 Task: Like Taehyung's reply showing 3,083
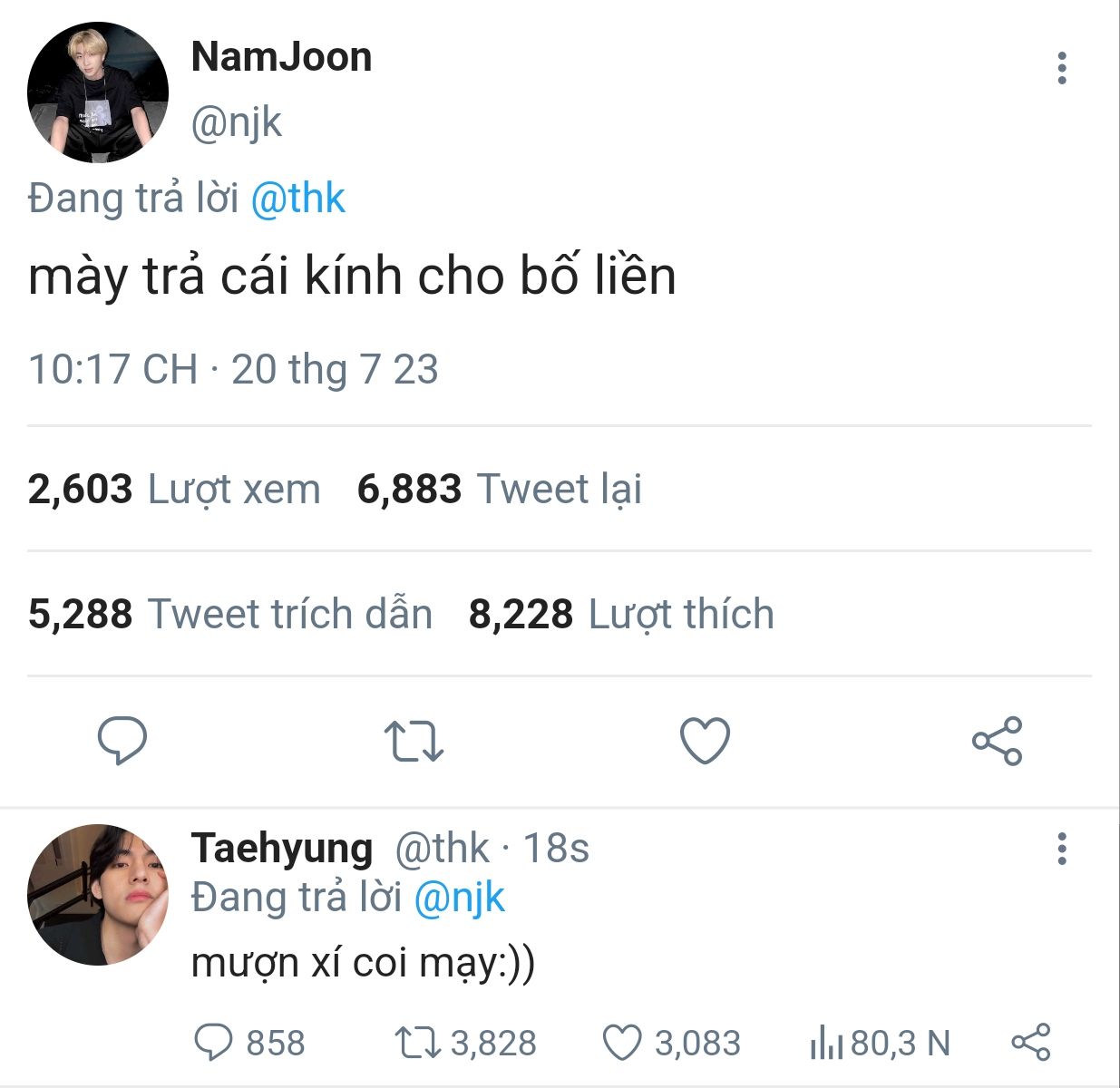tap(622, 1043)
